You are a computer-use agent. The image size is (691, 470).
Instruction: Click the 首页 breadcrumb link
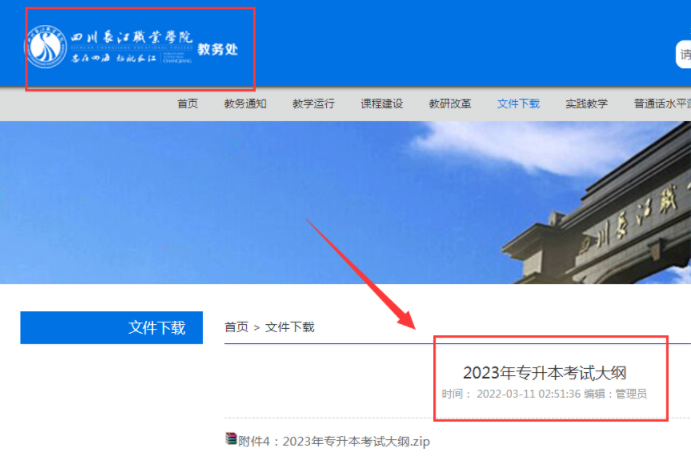click(x=236, y=327)
